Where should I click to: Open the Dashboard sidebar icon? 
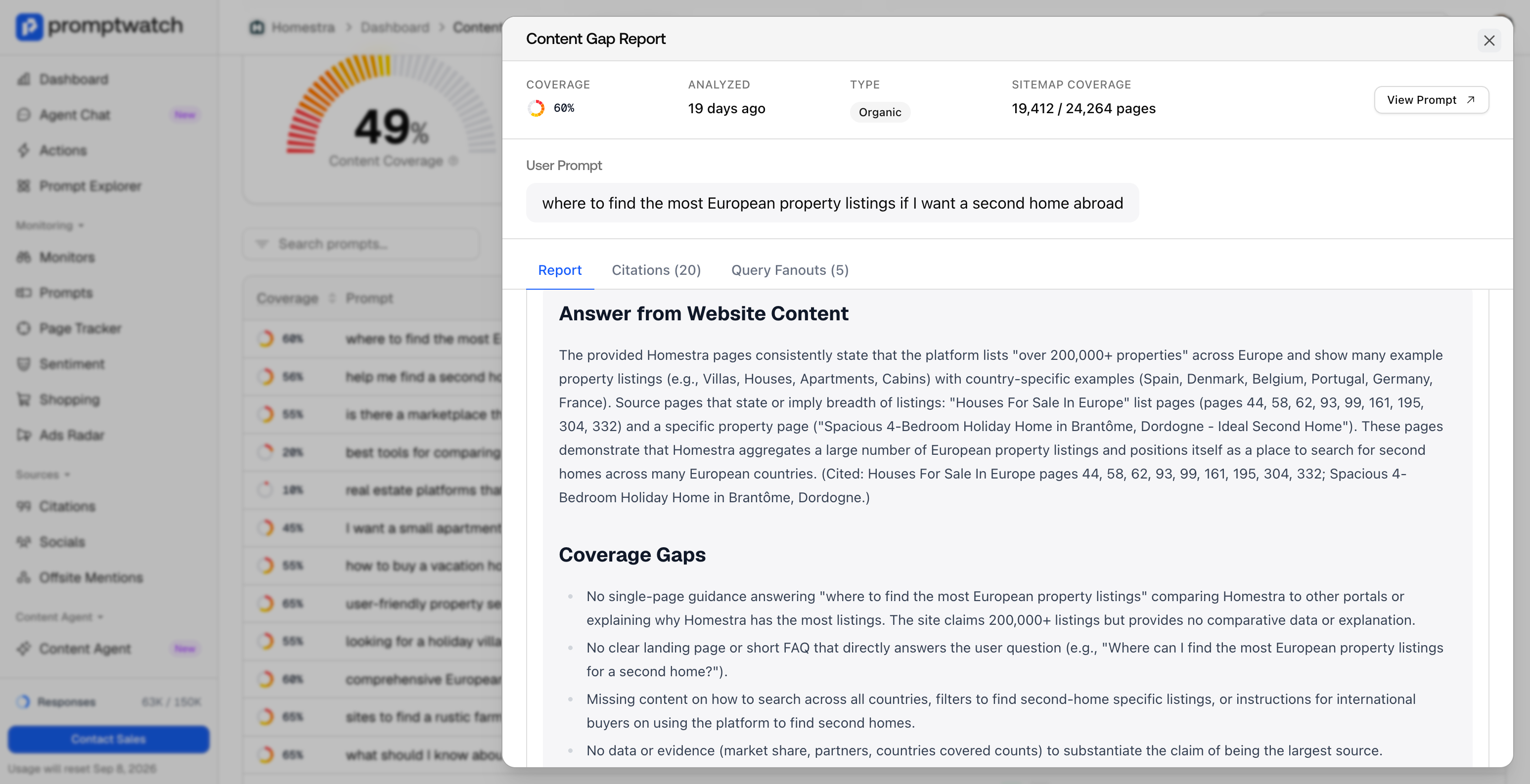pyautogui.click(x=24, y=79)
